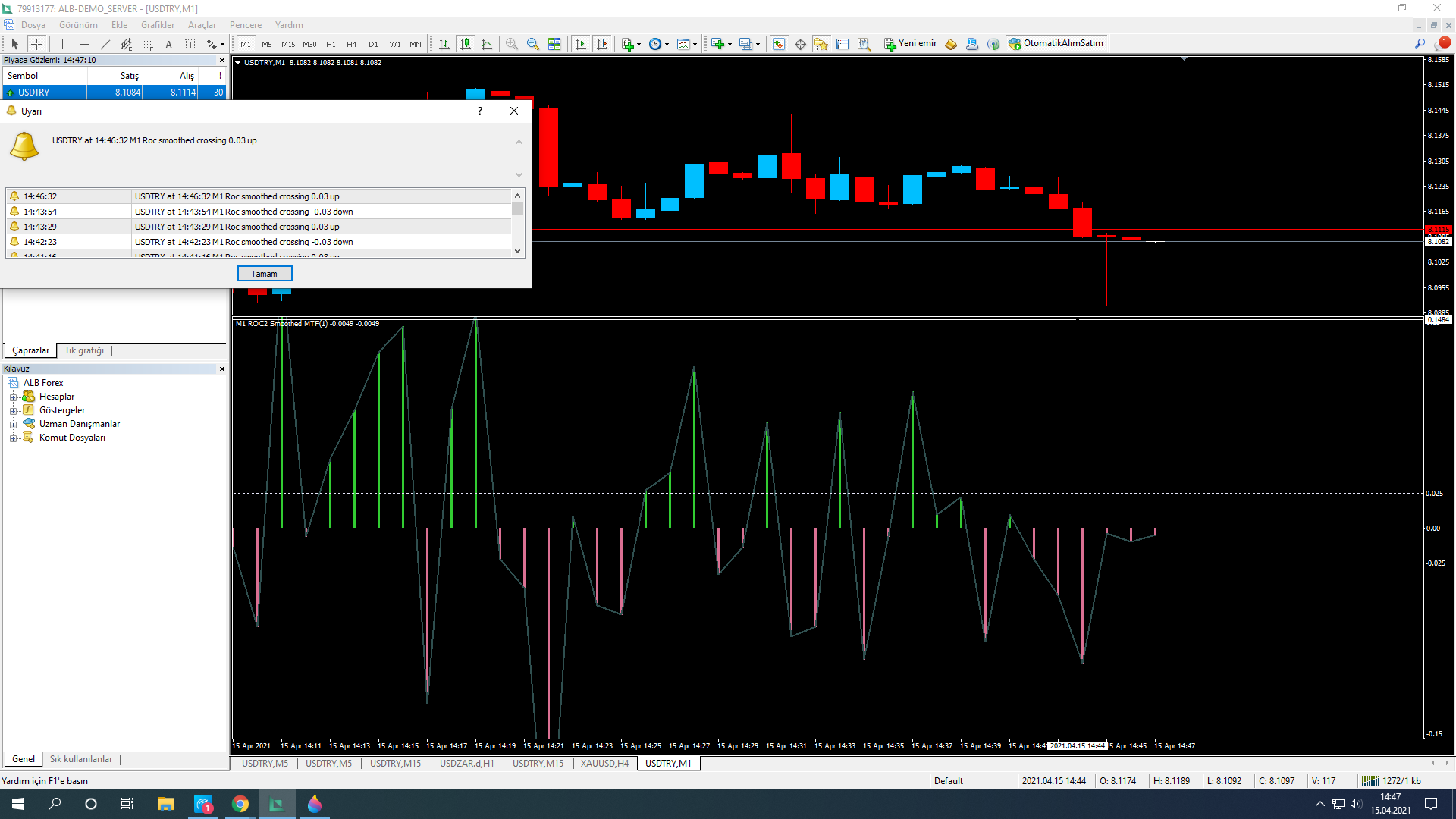Open Yeni emir new order
This screenshot has width=1456, height=819.
click(x=910, y=44)
